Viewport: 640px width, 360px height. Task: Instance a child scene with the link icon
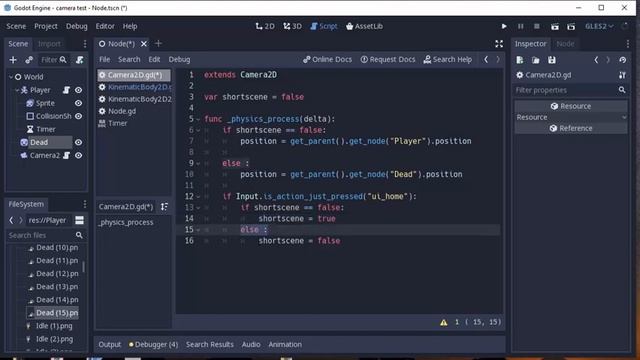(29, 60)
